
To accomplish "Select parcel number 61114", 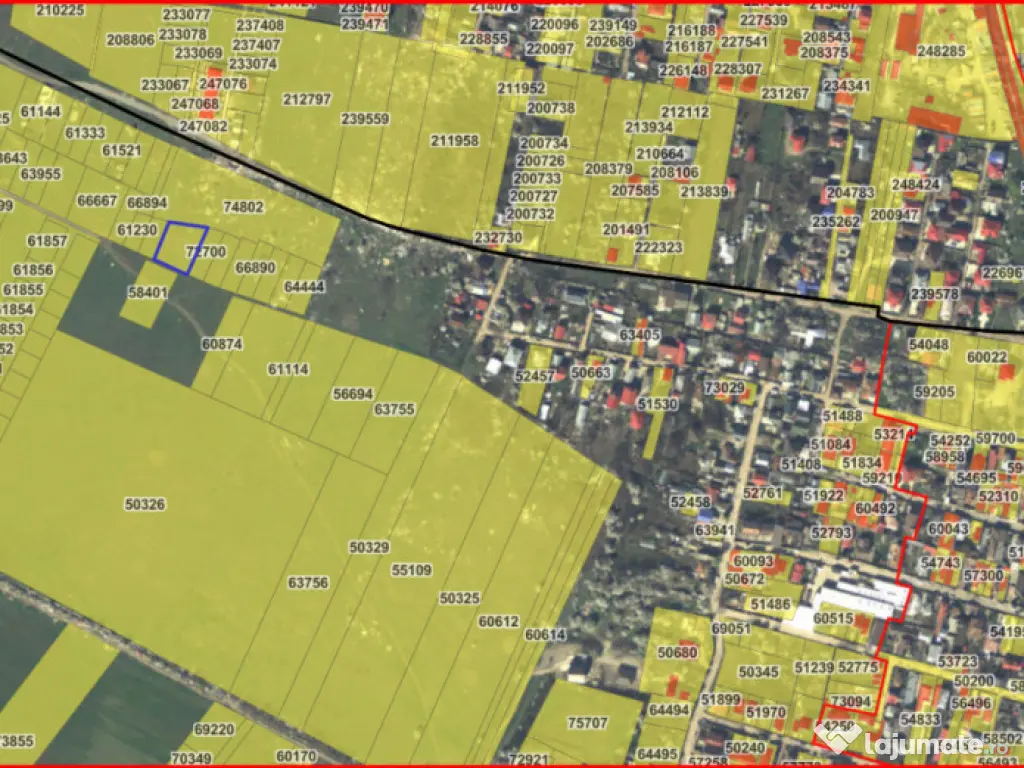I will click(x=288, y=369).
